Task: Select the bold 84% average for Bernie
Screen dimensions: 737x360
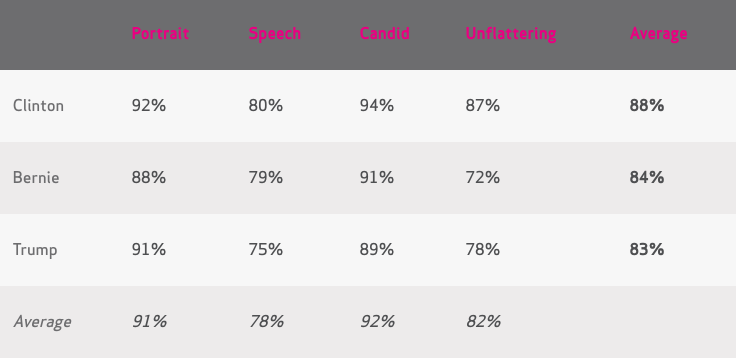Action: (647, 178)
